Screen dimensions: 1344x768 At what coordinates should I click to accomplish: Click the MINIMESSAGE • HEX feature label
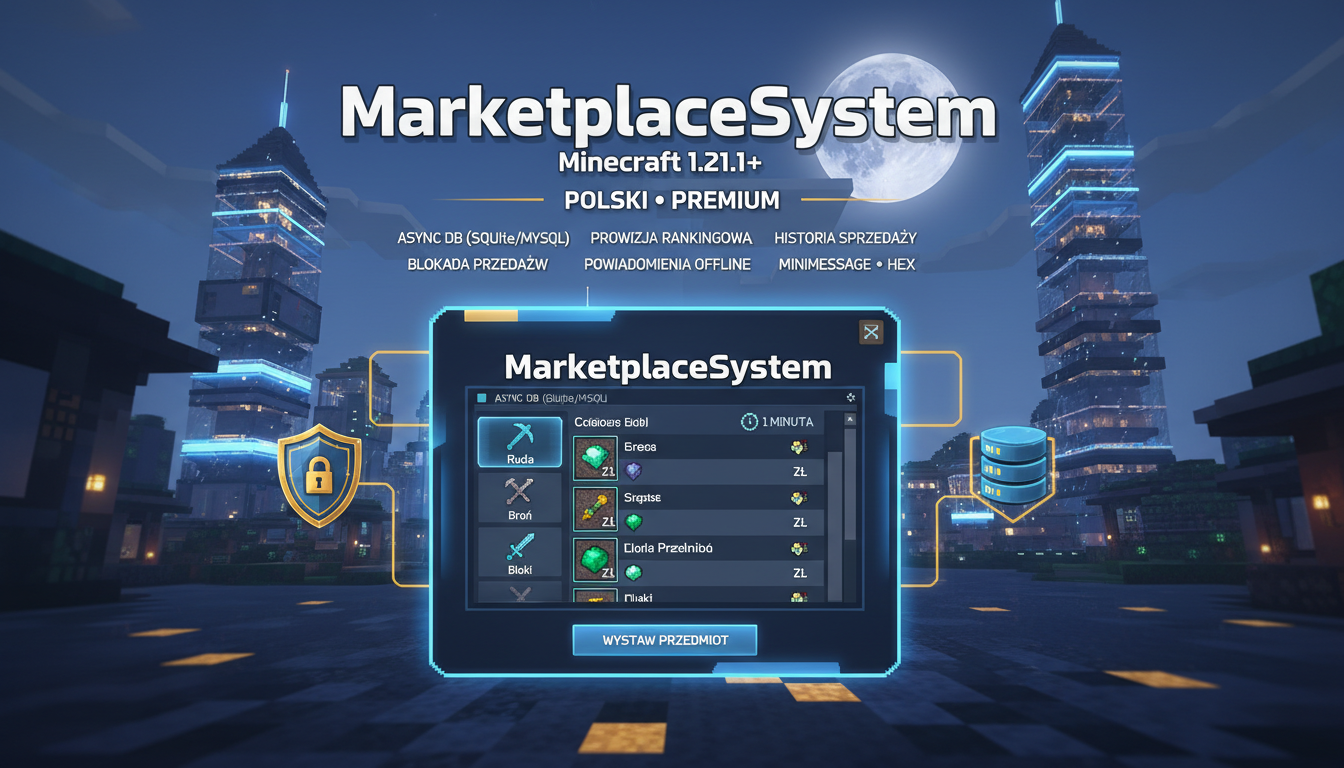tap(847, 265)
